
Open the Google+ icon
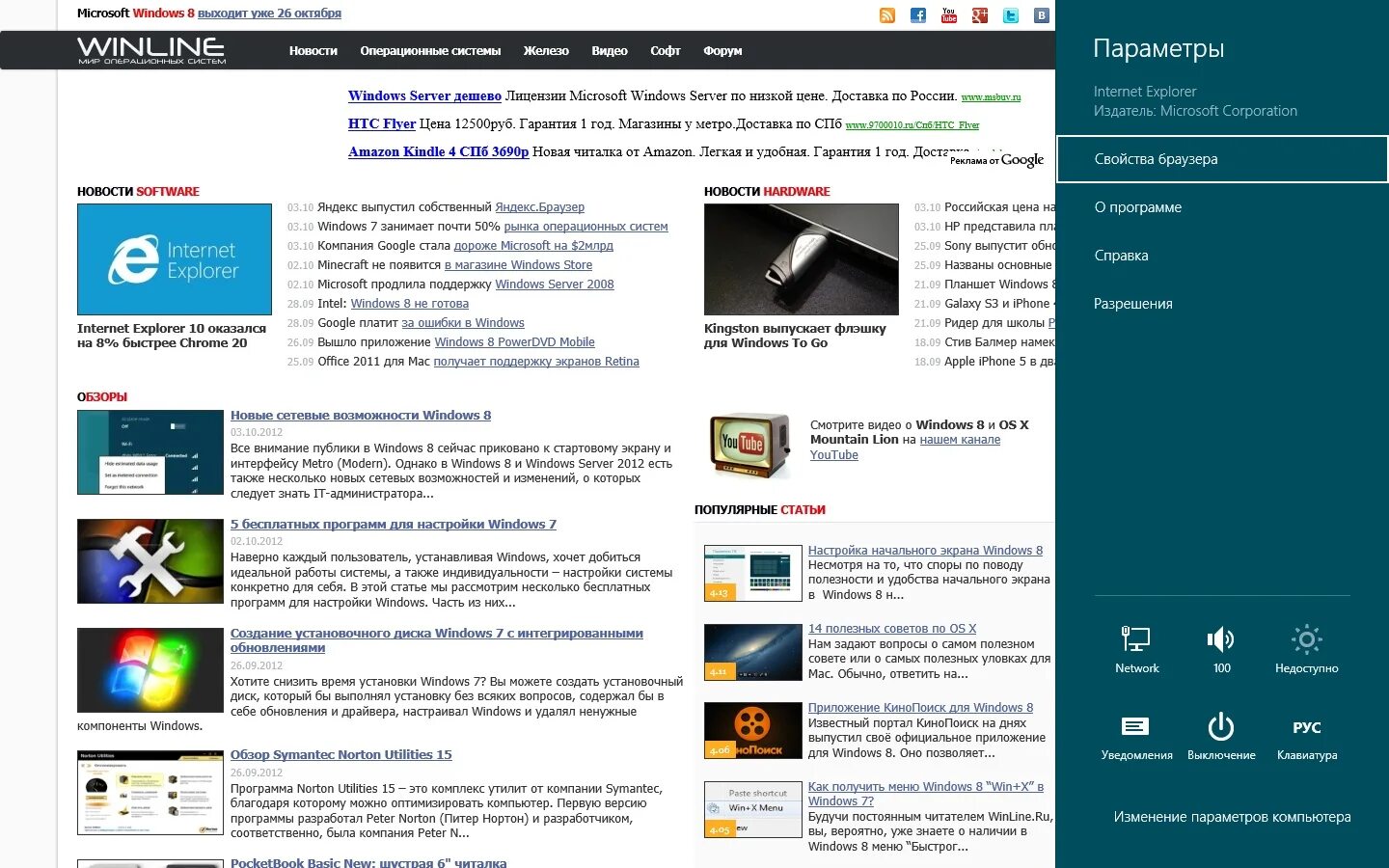pyautogui.click(x=980, y=14)
